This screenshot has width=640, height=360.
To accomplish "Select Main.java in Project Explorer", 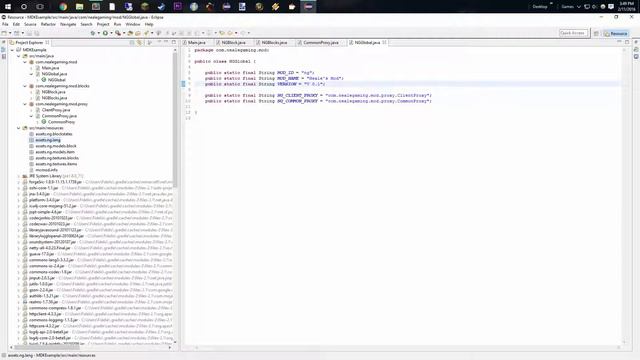I will [50, 68].
